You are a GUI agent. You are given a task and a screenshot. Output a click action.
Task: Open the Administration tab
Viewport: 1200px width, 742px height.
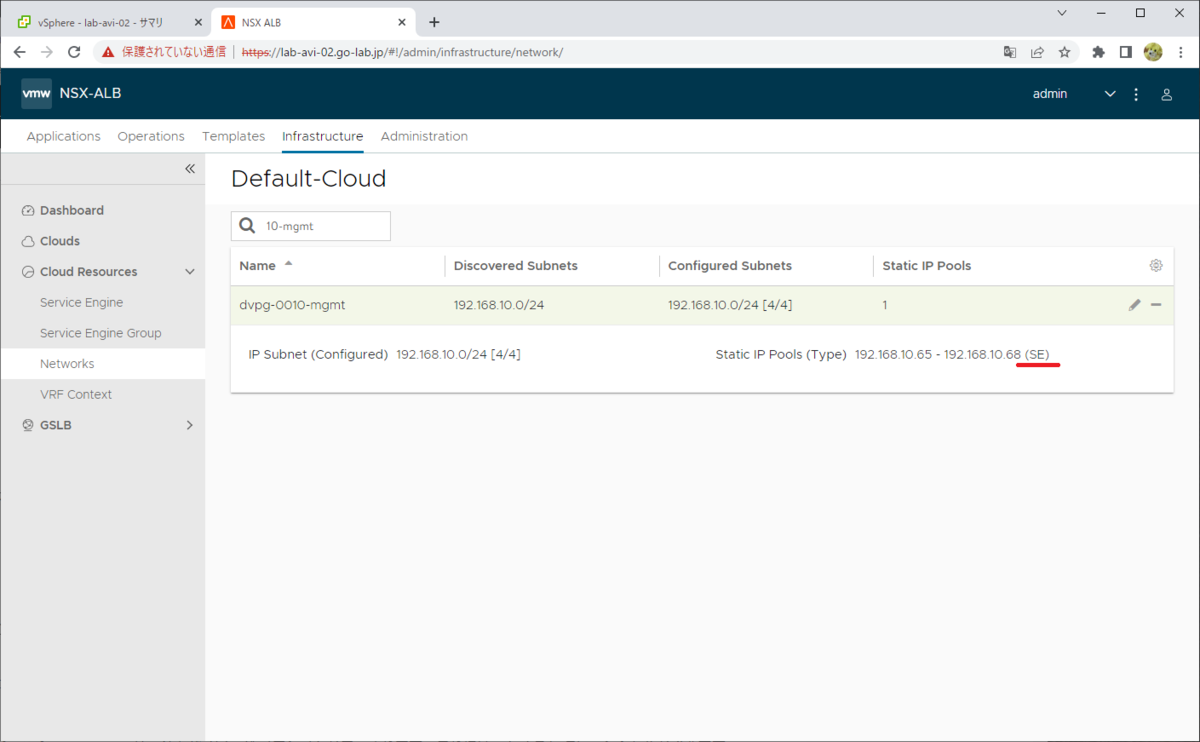point(424,136)
